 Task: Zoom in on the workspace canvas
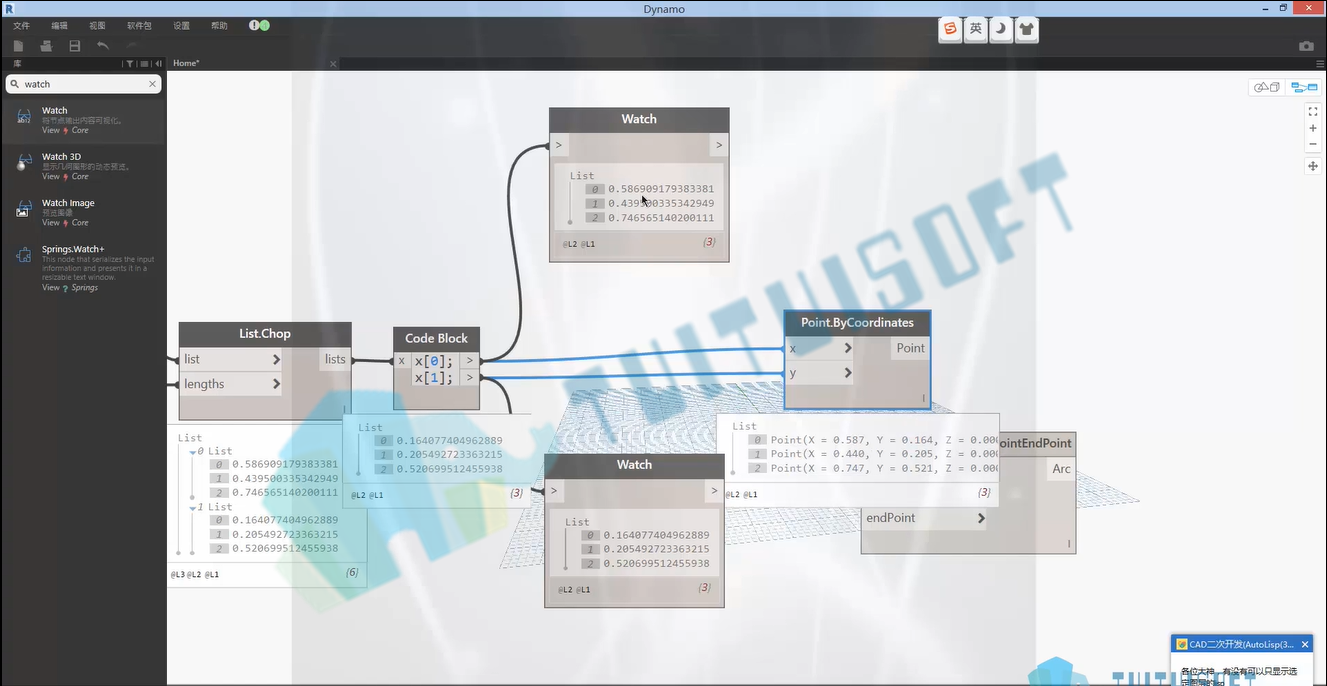pos(1313,128)
